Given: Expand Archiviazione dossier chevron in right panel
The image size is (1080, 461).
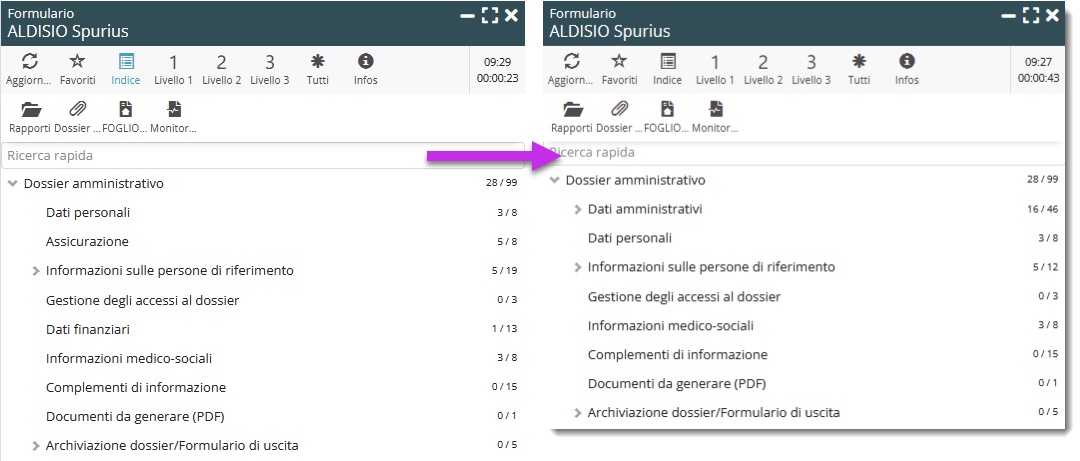Looking at the screenshot, I should [x=578, y=412].
